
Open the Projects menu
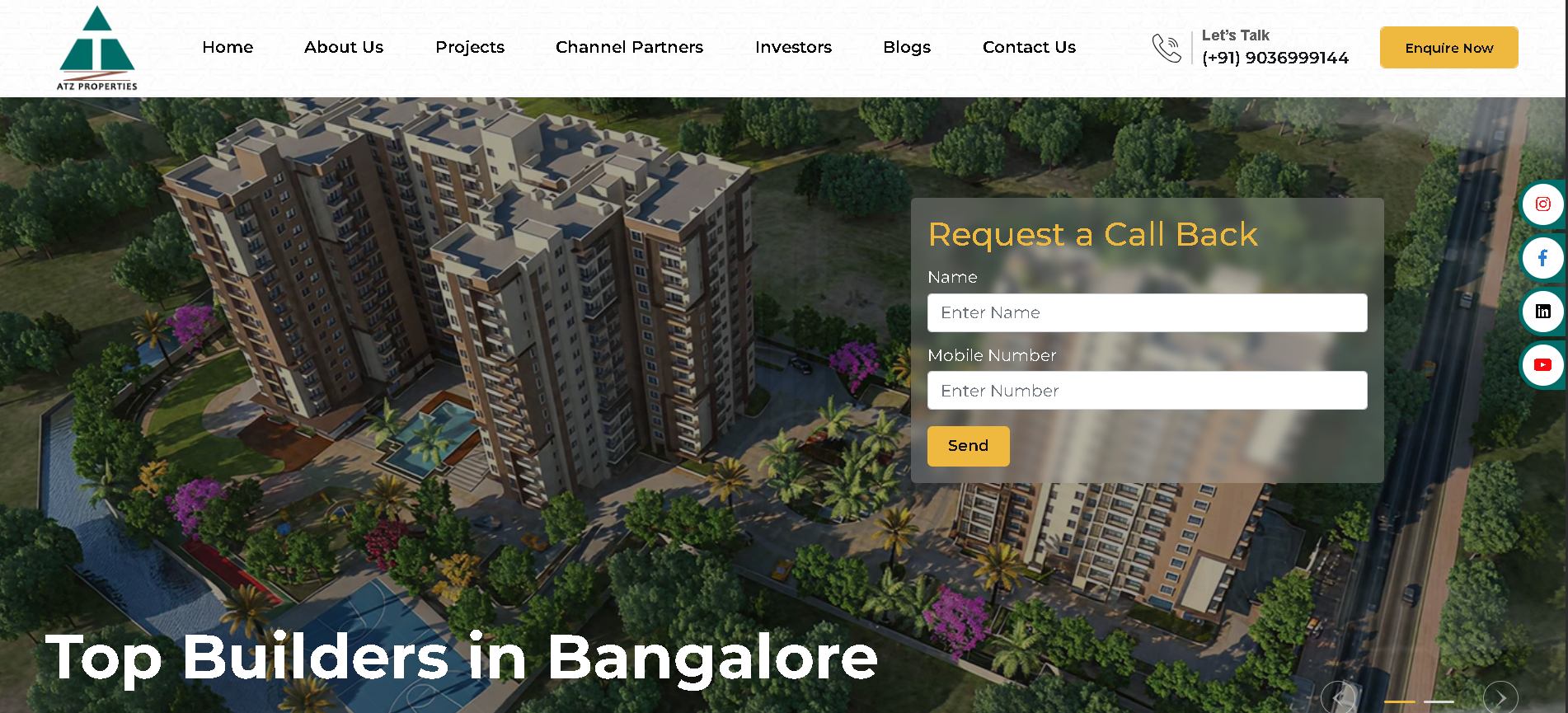pyautogui.click(x=470, y=48)
